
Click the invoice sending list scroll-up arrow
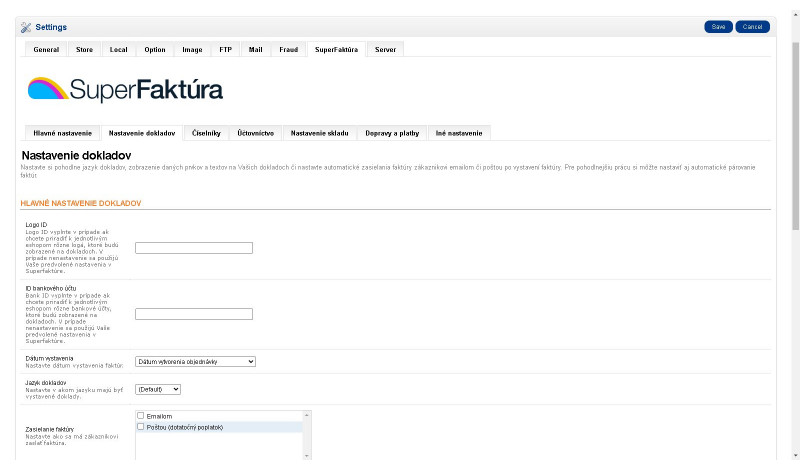click(307, 415)
